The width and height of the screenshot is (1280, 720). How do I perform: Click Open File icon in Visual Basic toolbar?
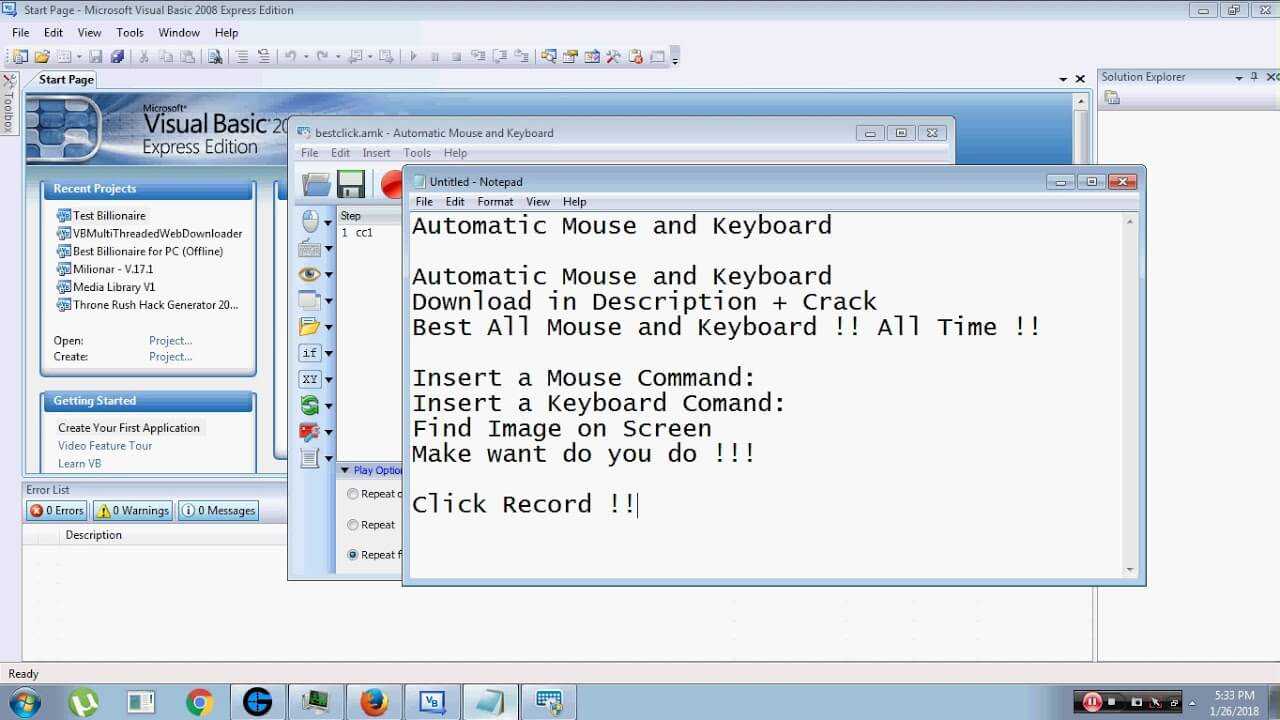pyautogui.click(x=42, y=57)
